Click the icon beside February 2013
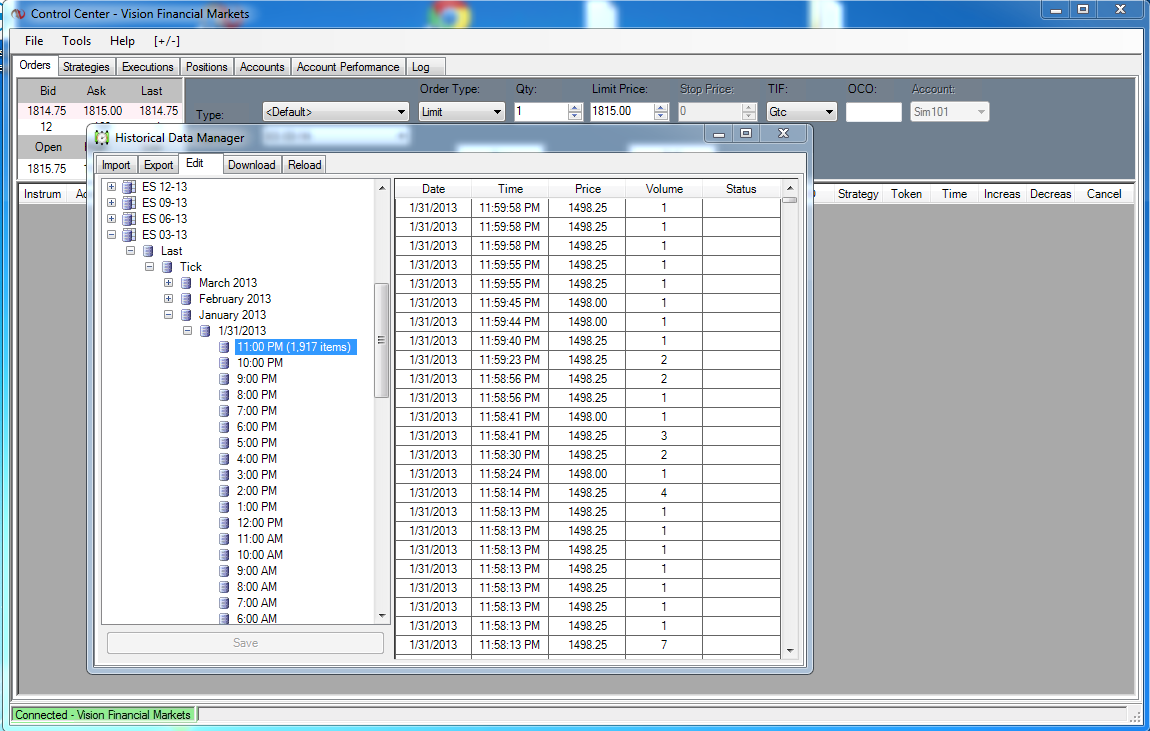This screenshot has width=1150, height=731. tap(186, 299)
